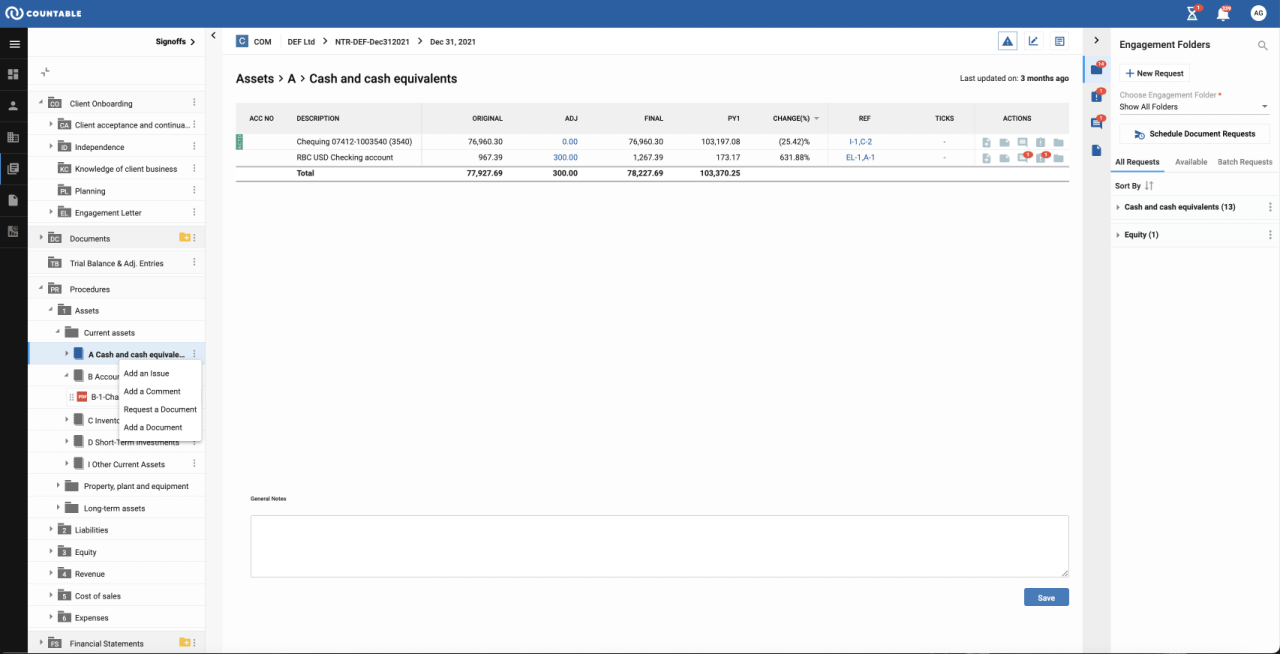
Task: Click the Save button under General Notes
Action: point(1046,597)
